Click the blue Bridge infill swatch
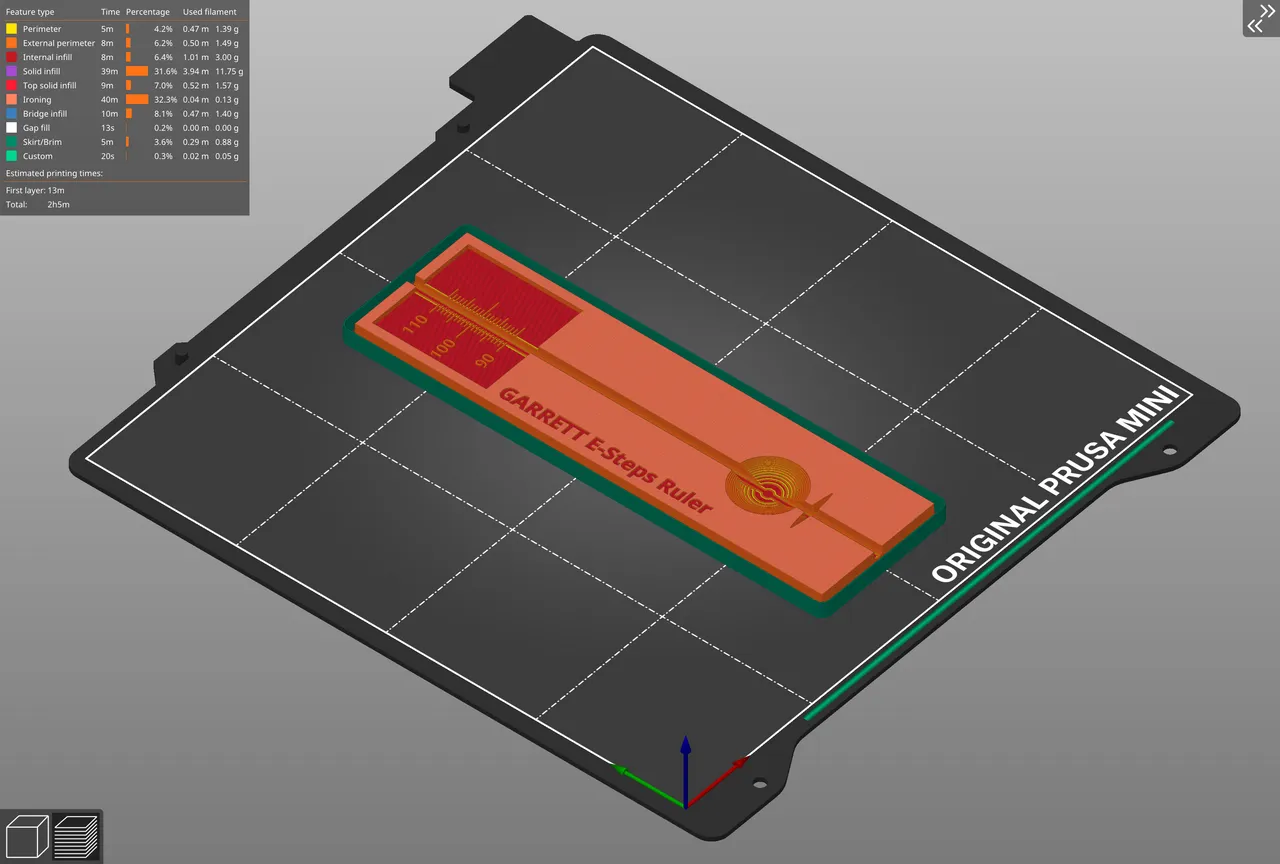This screenshot has width=1280, height=864. [11, 114]
